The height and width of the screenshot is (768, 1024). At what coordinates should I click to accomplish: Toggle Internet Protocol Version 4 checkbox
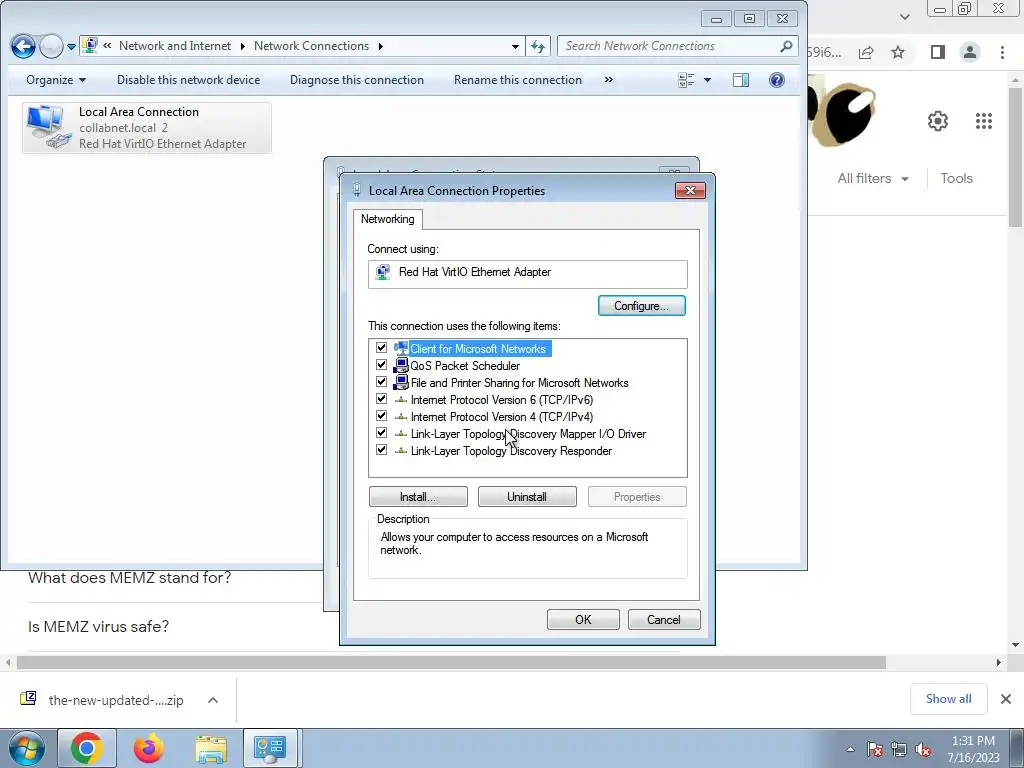tap(381, 416)
